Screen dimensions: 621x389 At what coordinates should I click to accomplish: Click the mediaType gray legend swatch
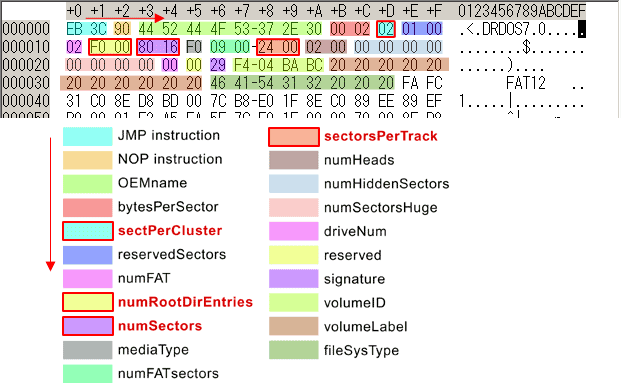(x=88, y=350)
